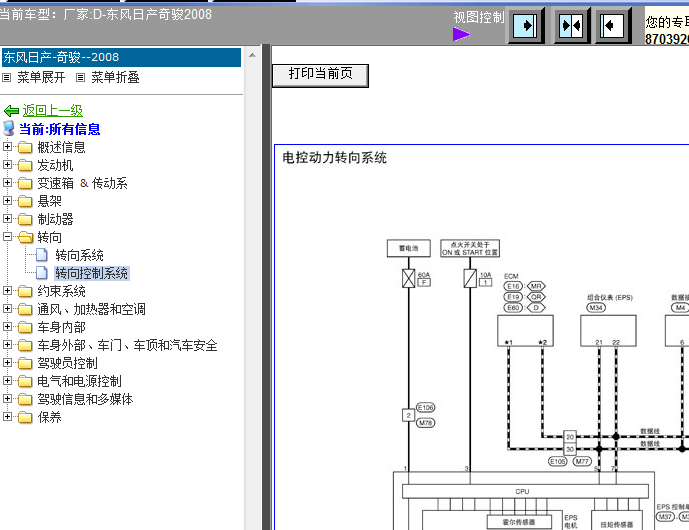Click the view-control center-split arrows button

[x=570, y=25]
